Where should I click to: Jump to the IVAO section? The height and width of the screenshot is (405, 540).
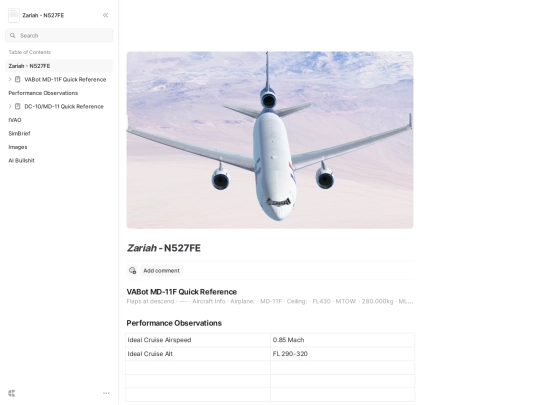[15, 120]
